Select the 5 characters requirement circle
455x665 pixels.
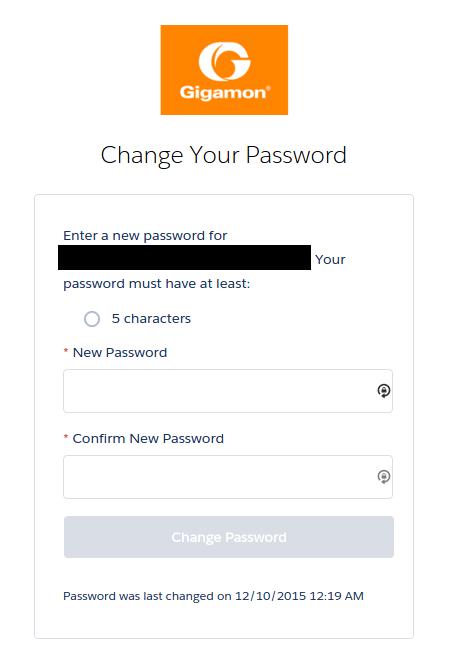pyautogui.click(x=92, y=319)
